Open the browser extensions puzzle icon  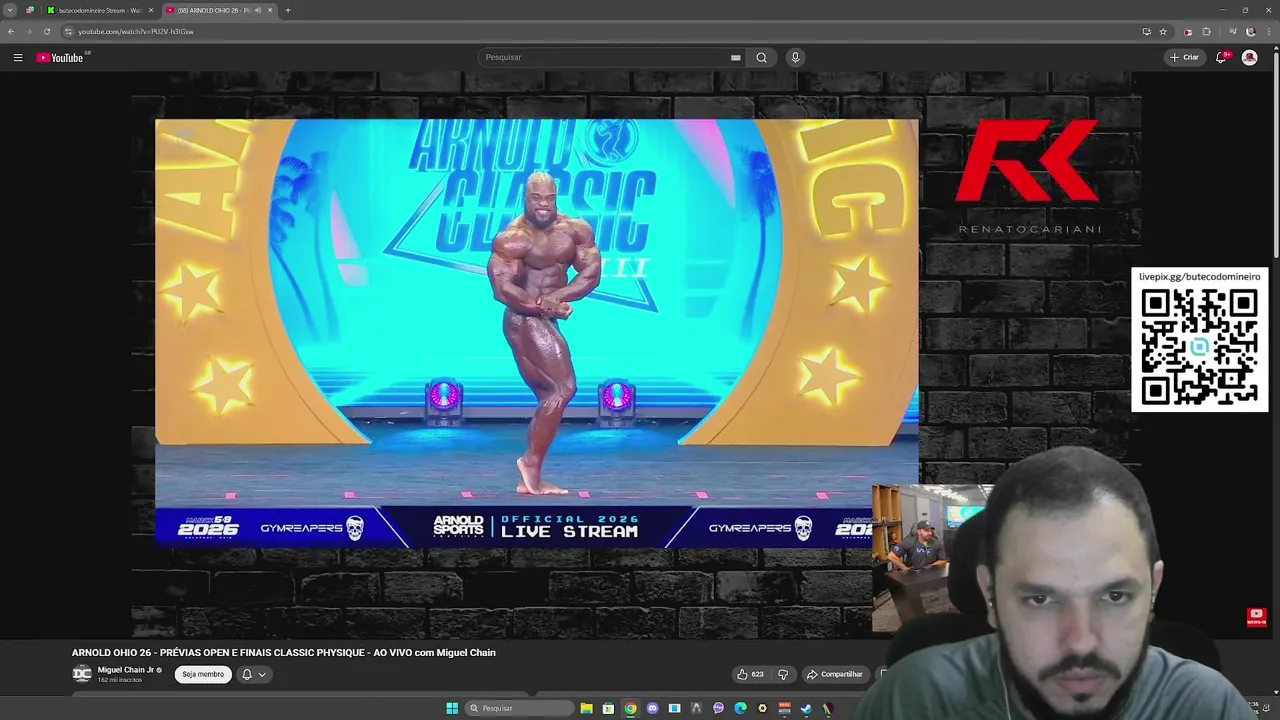tap(1206, 31)
